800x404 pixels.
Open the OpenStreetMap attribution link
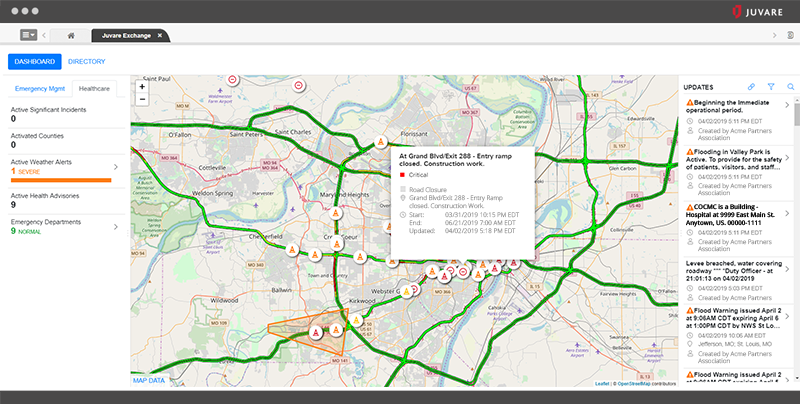coord(634,384)
